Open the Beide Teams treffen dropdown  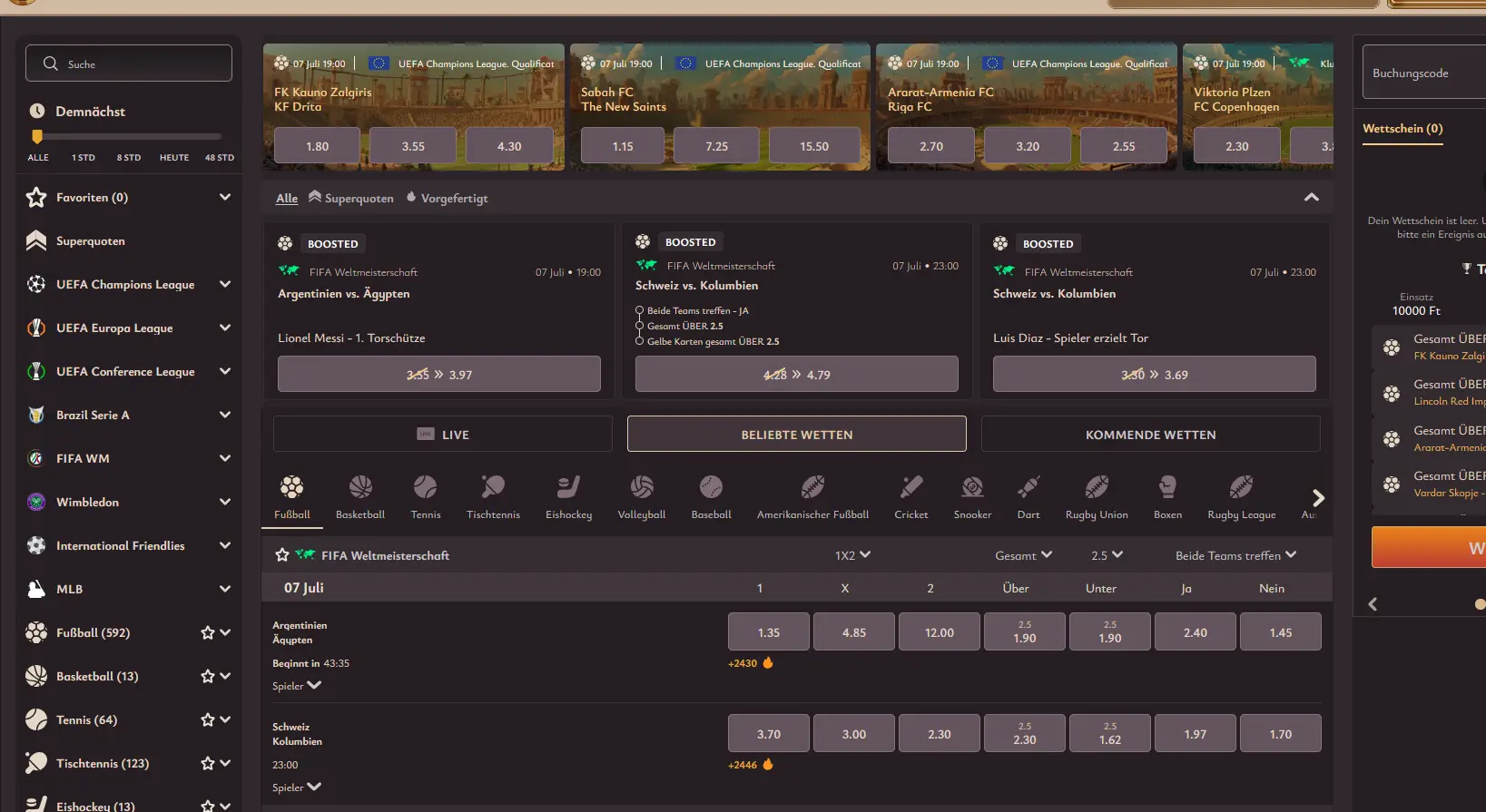click(x=1236, y=555)
